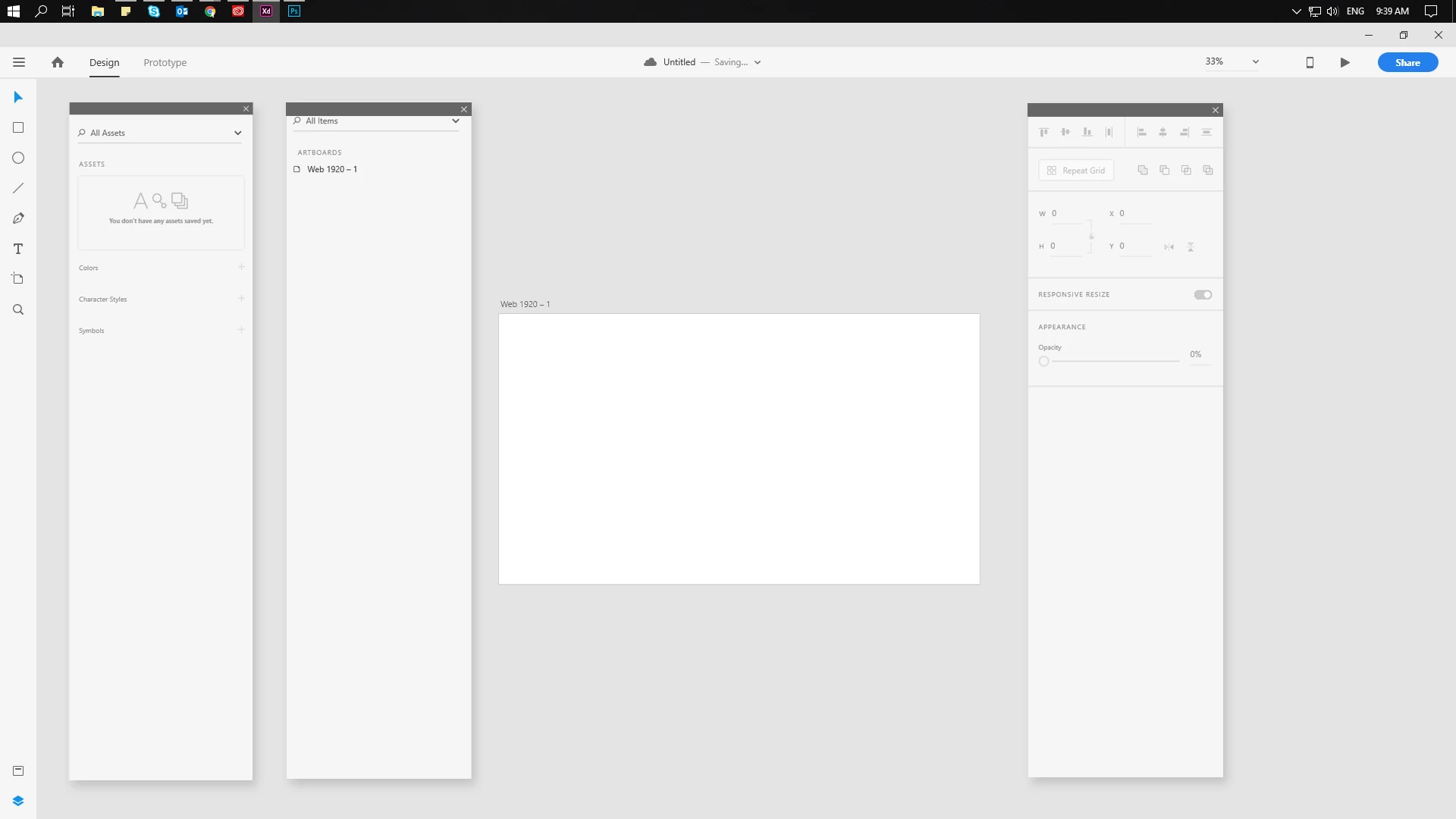Screen dimensions: 1456x819
Task: Select the Zoom tool
Action: 18,309
